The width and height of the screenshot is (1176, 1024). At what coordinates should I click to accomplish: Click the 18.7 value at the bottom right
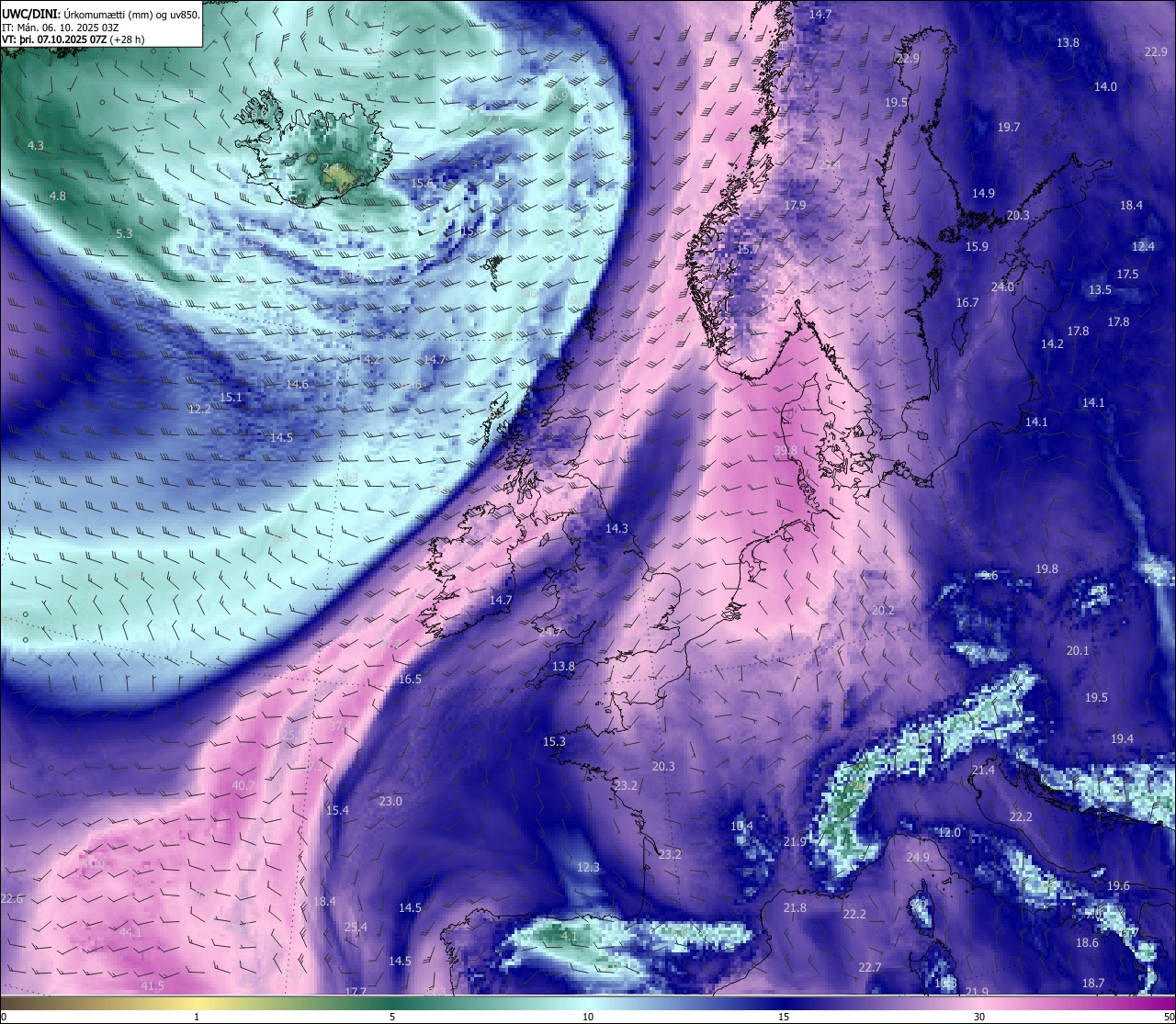click(x=1093, y=983)
